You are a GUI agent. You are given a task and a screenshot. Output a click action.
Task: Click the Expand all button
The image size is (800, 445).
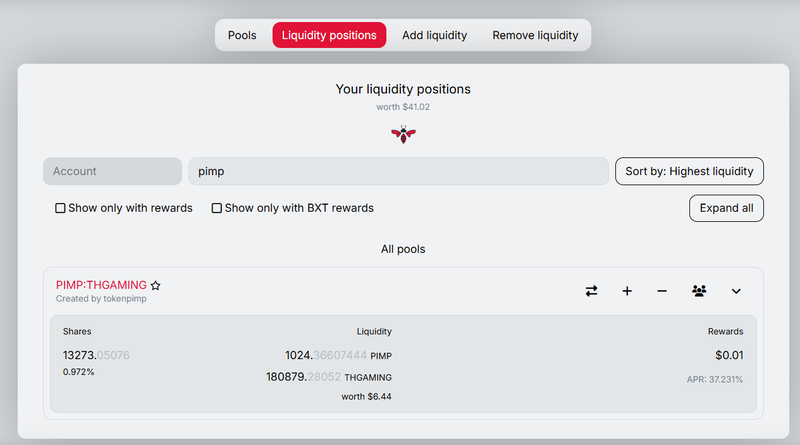point(726,208)
